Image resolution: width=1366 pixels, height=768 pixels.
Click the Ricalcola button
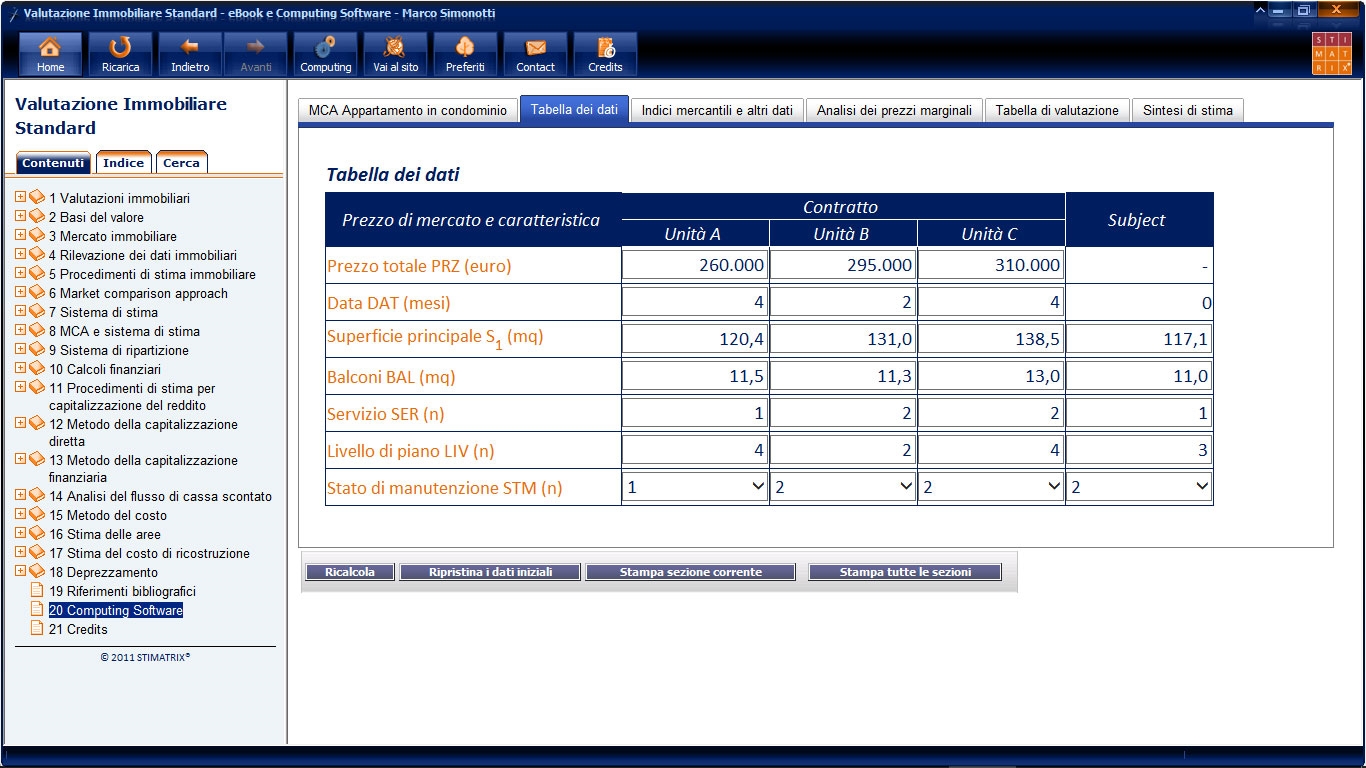coord(350,572)
